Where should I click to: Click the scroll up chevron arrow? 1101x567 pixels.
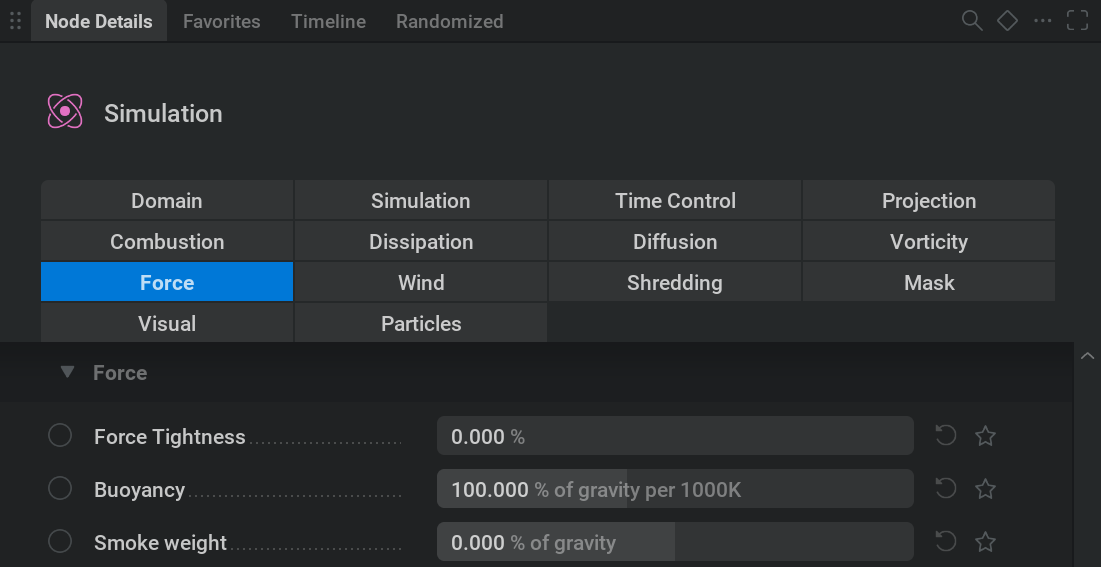(1087, 356)
